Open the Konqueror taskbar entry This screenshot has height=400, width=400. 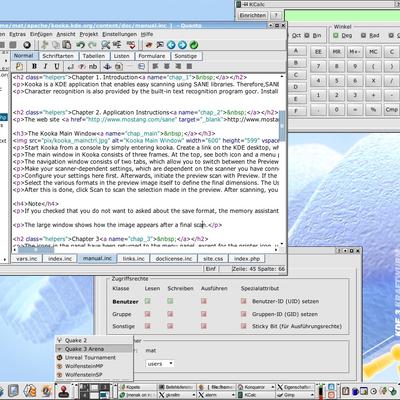pyautogui.click(x=255, y=387)
